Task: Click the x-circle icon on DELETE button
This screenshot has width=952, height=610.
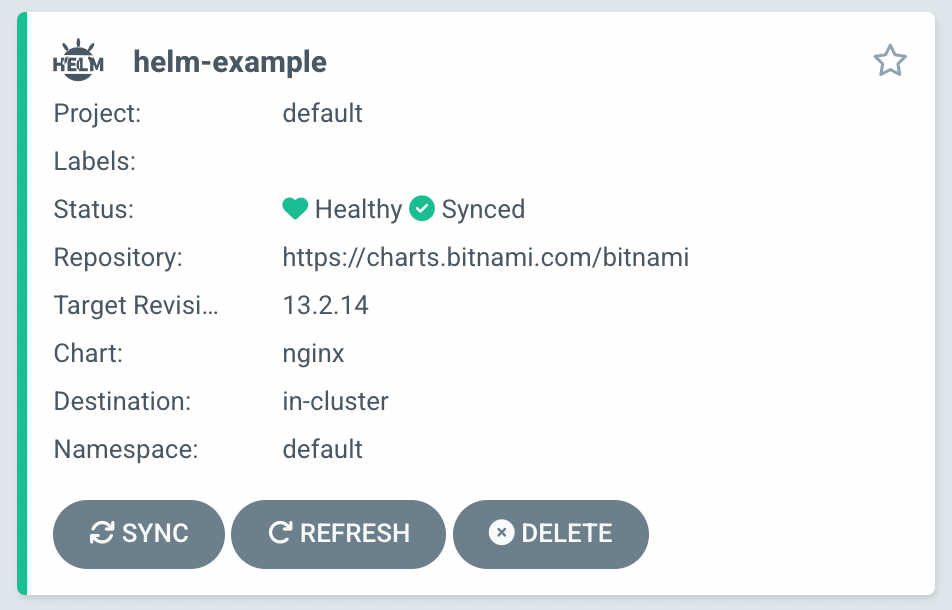Action: [x=503, y=534]
